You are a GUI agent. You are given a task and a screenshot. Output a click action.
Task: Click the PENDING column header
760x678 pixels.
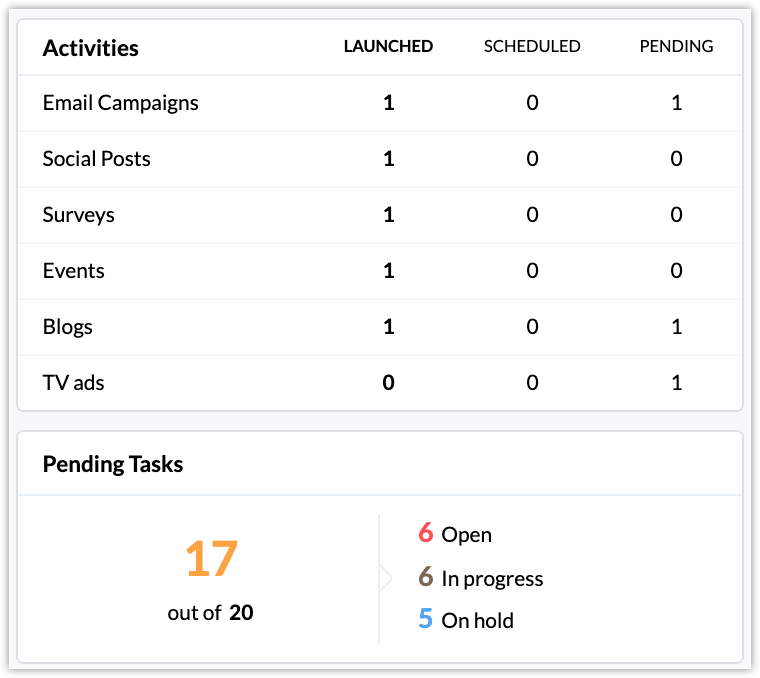pyautogui.click(x=676, y=46)
